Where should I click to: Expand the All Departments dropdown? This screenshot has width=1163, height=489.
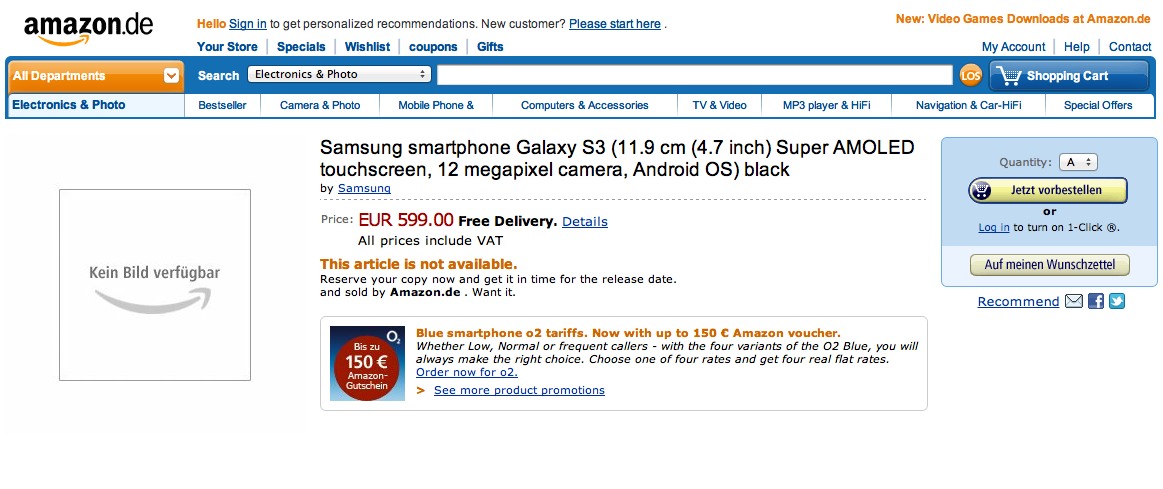(172, 75)
